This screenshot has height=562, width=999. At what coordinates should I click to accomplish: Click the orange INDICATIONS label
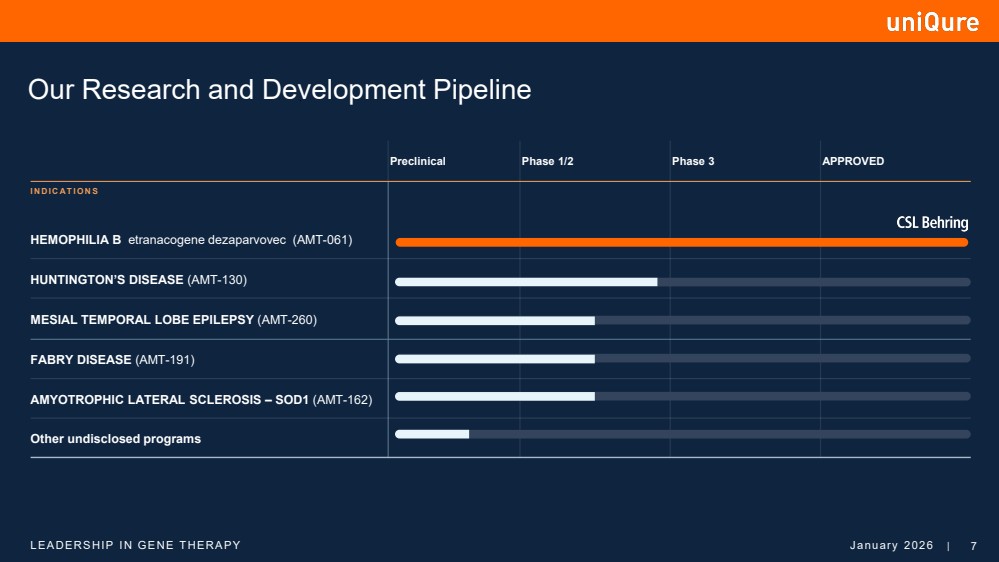click(x=64, y=191)
